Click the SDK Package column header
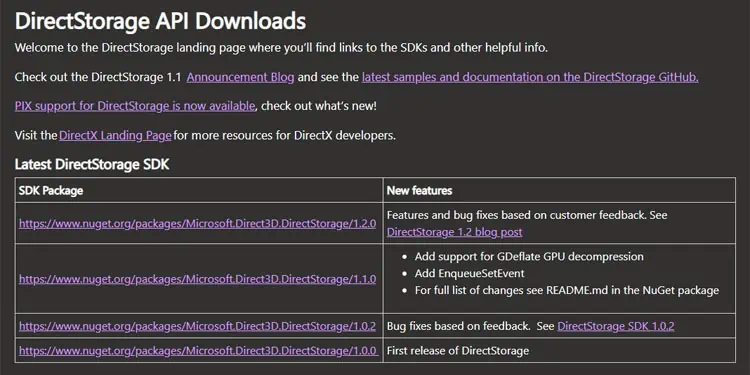 click(x=51, y=190)
